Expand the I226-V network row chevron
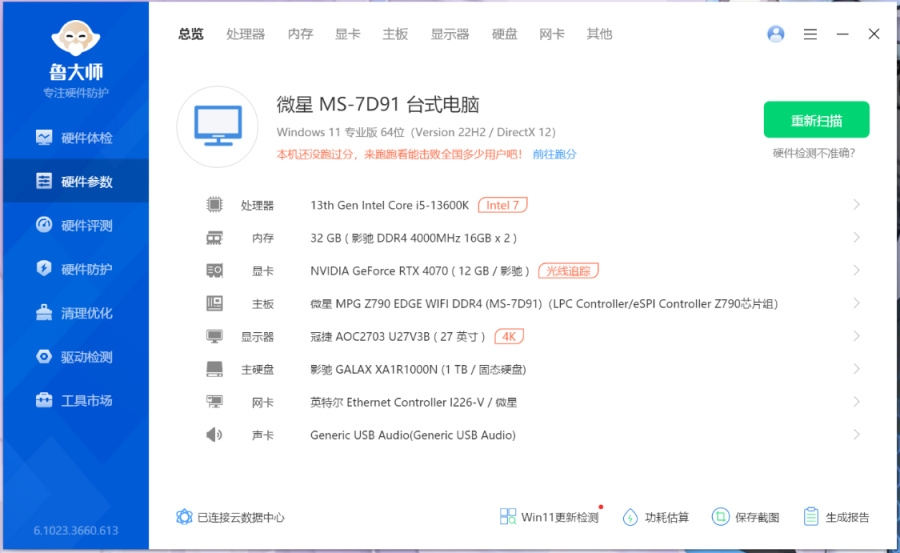The width and height of the screenshot is (900, 553). [x=856, y=401]
